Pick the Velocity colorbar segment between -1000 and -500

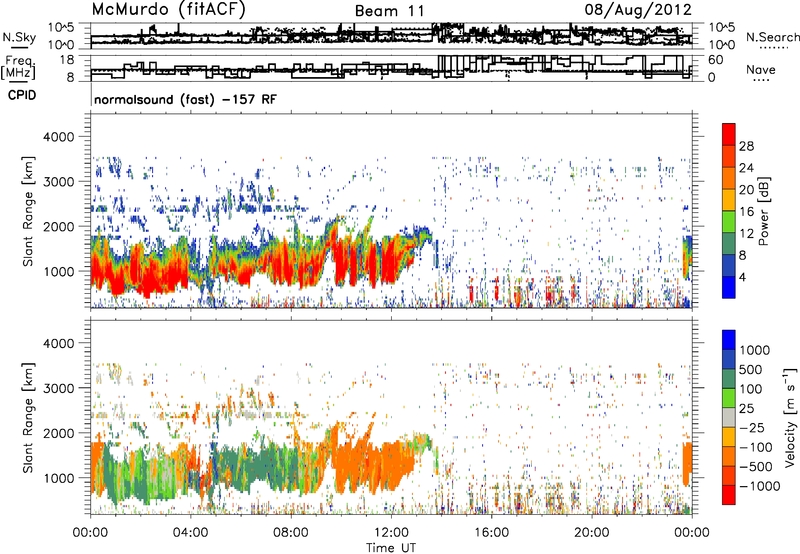pyautogui.click(x=729, y=475)
